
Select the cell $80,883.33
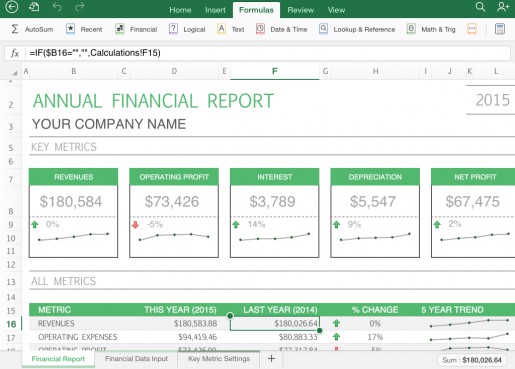coord(298,337)
